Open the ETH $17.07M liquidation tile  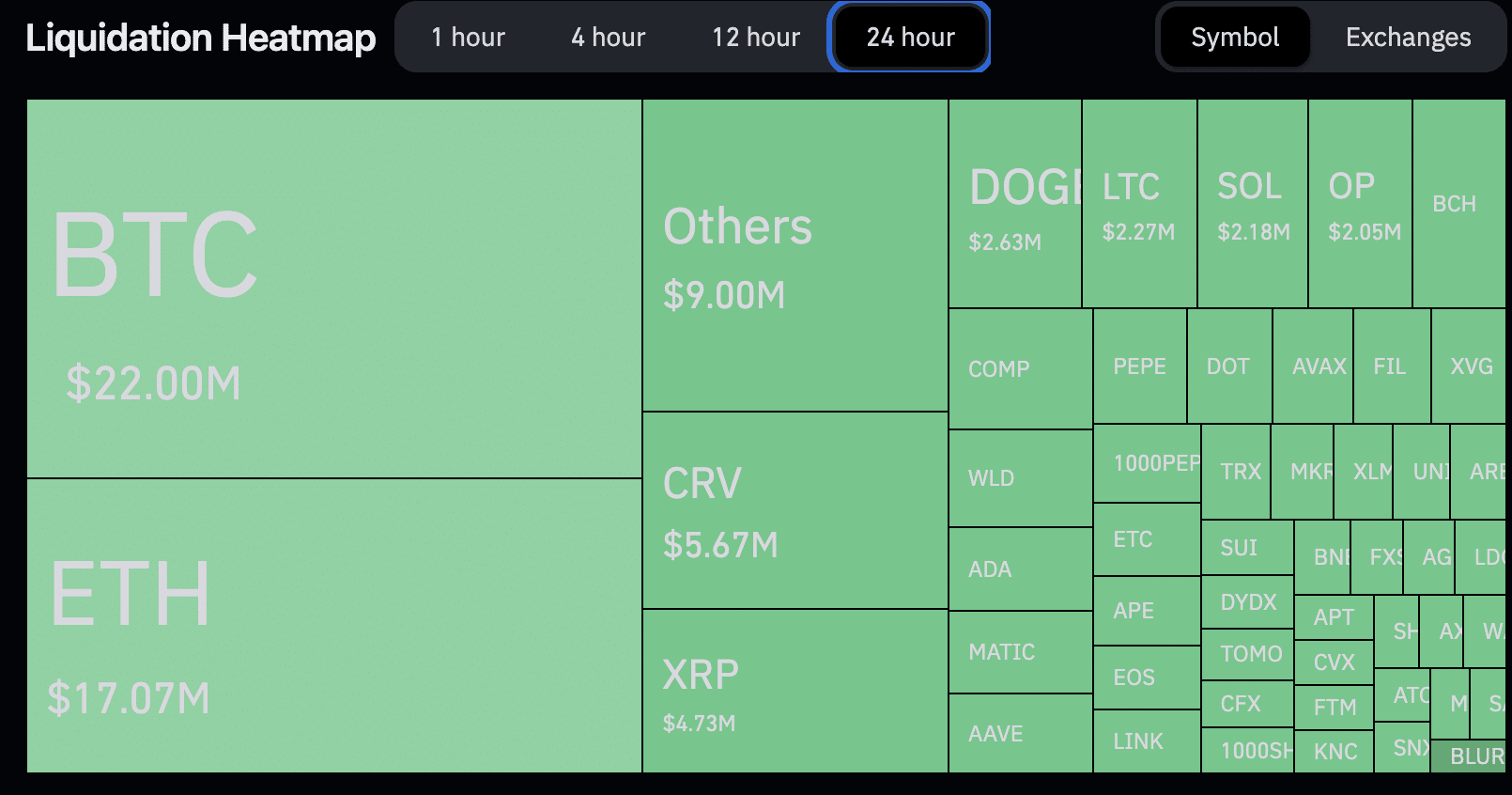pyautogui.click(x=334, y=626)
